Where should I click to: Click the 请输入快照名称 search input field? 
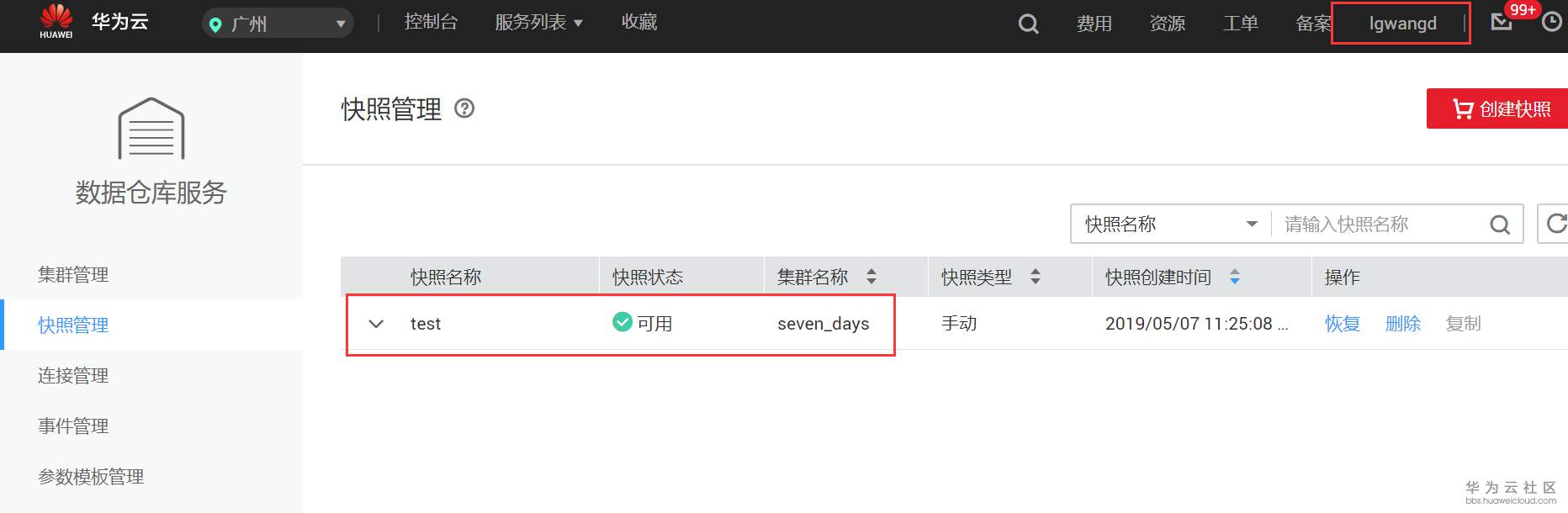[x=1380, y=225]
